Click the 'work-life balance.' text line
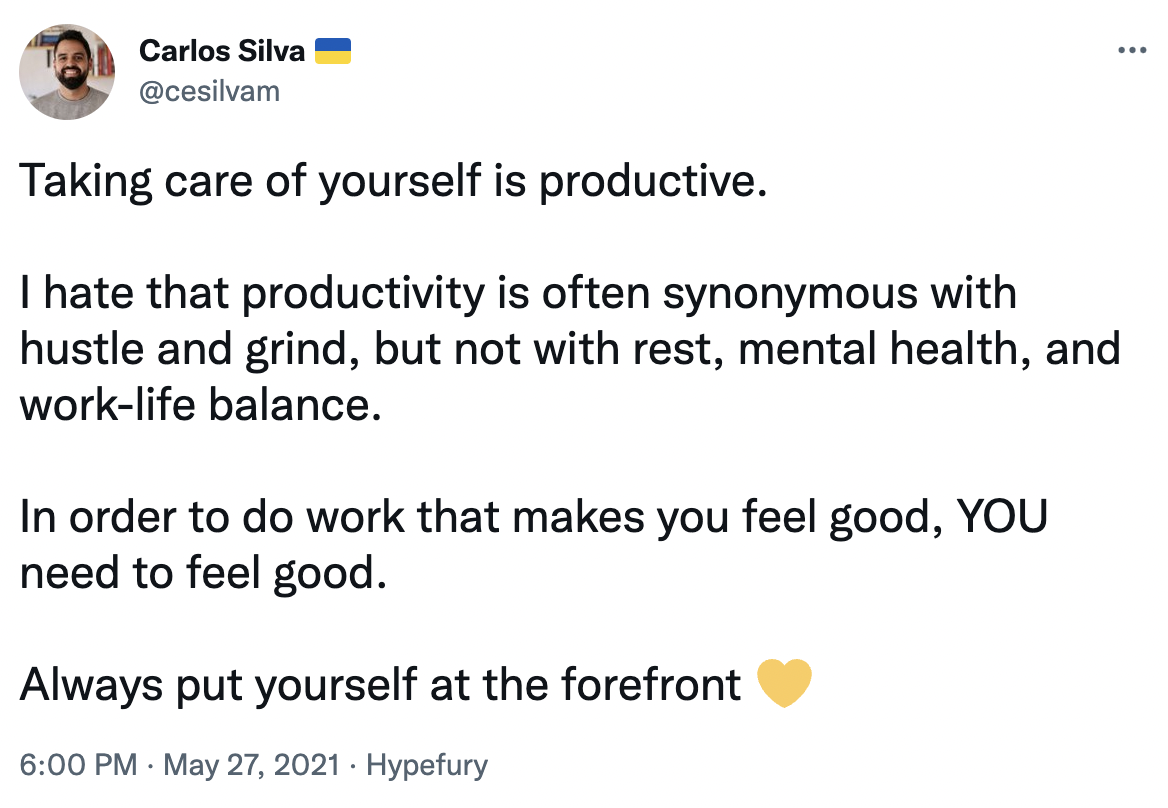The image size is (1168, 808). pos(200,405)
